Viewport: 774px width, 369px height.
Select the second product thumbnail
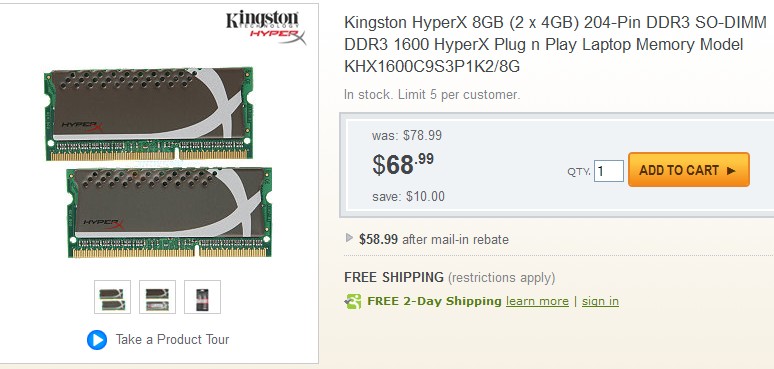pos(157,297)
